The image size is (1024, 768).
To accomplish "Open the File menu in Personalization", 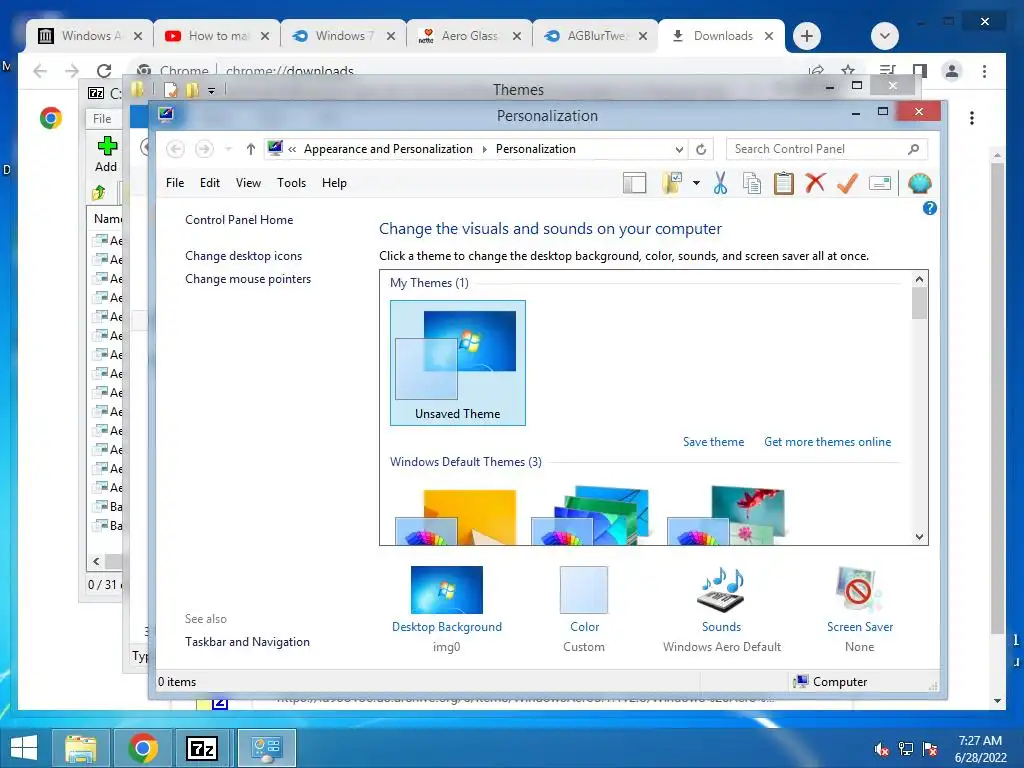I will click(175, 184).
